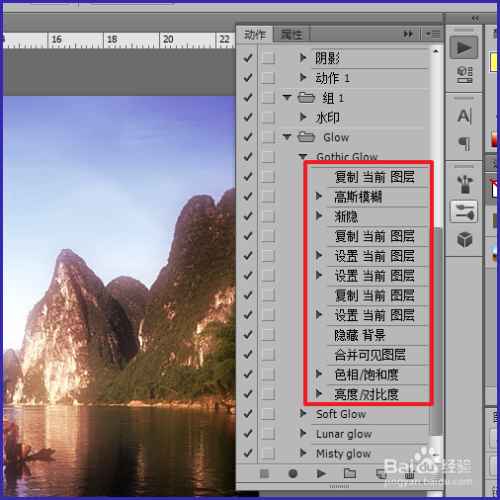Viewport: 500px width, 500px height.
Task: Open the Actions panel flyout menu
Action: click(x=433, y=34)
